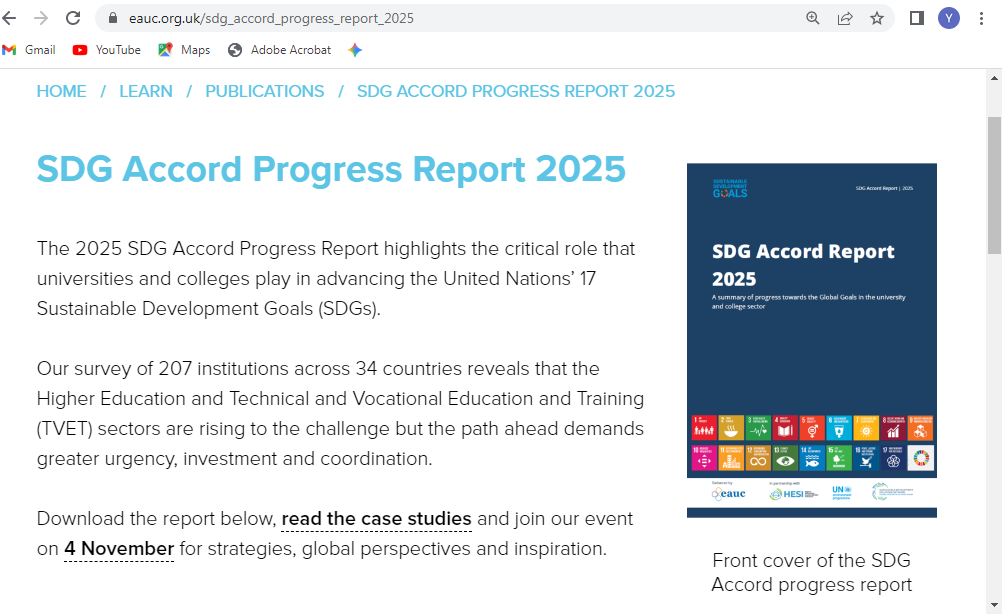Viewport: 1002px width, 614px height.
Task: Bookmark this page with star icon
Action: [x=877, y=18]
